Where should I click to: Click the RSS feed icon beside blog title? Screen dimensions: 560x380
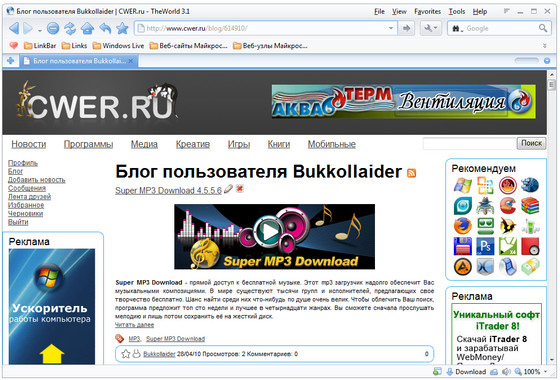pos(411,173)
